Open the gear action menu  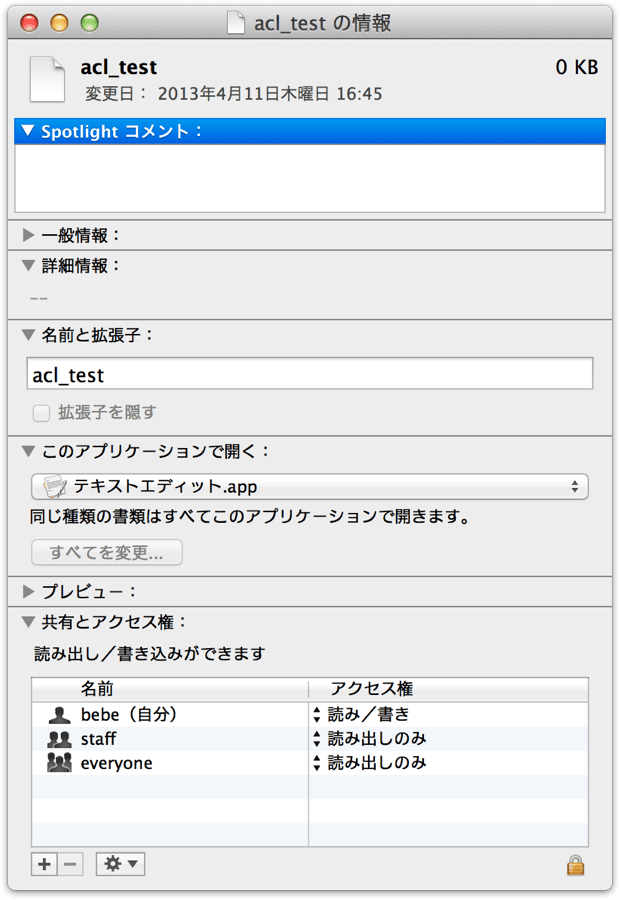click(121, 864)
